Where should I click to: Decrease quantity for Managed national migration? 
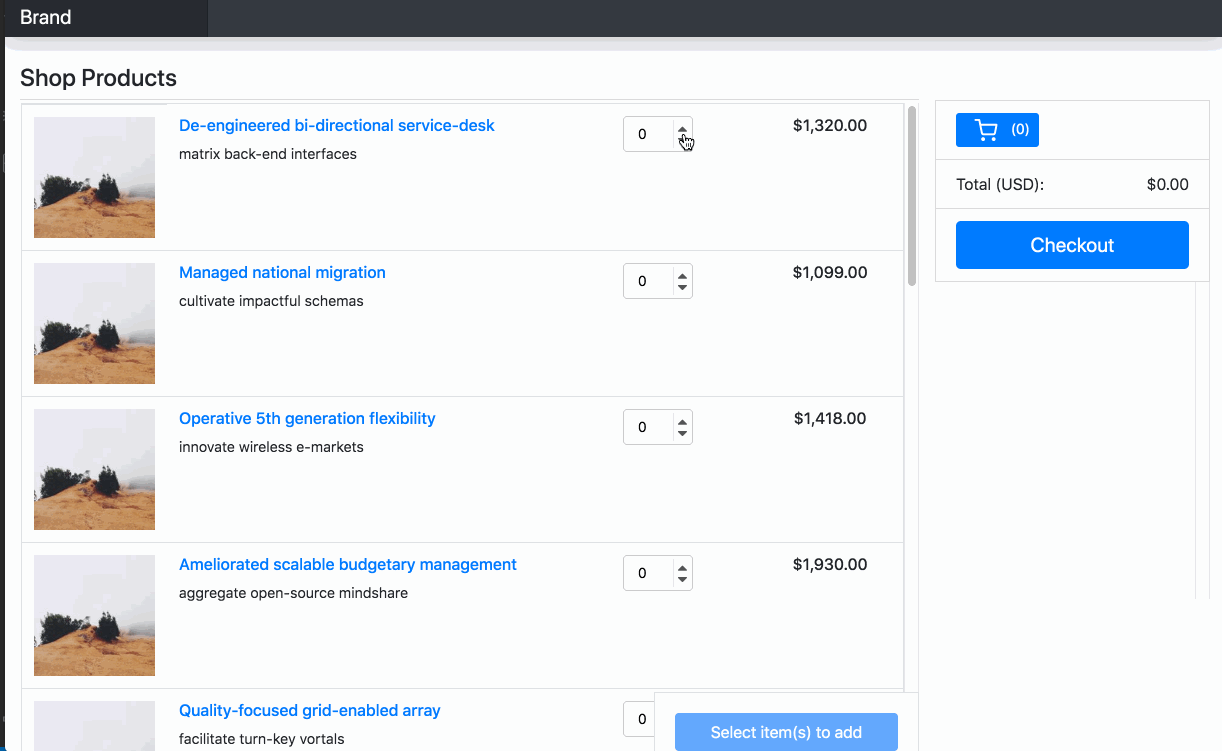682,288
